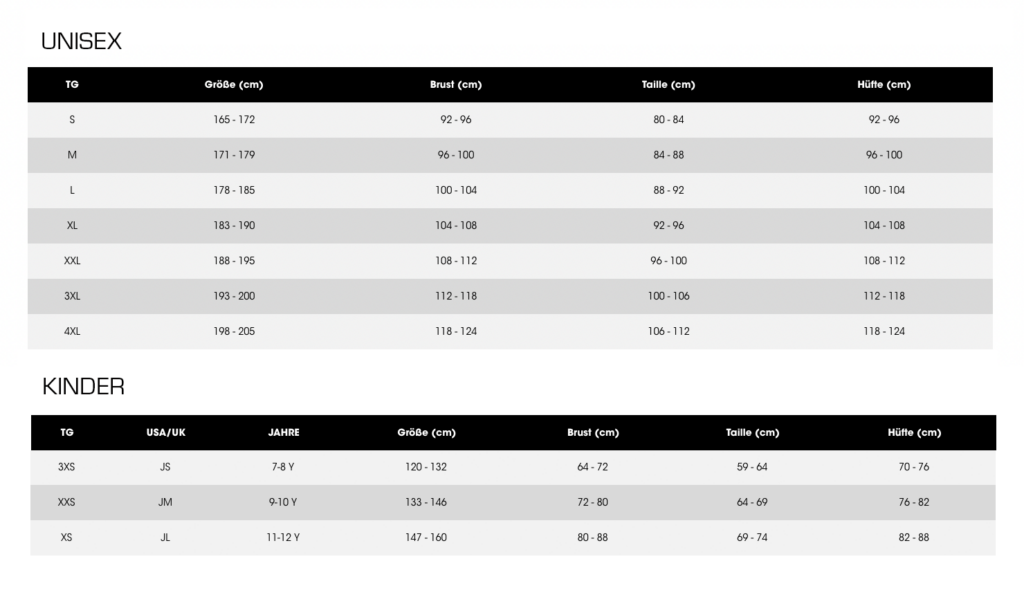Select kids hip value 82 - 88
Viewport: 1024px width, 597px height.
pyautogui.click(x=914, y=538)
